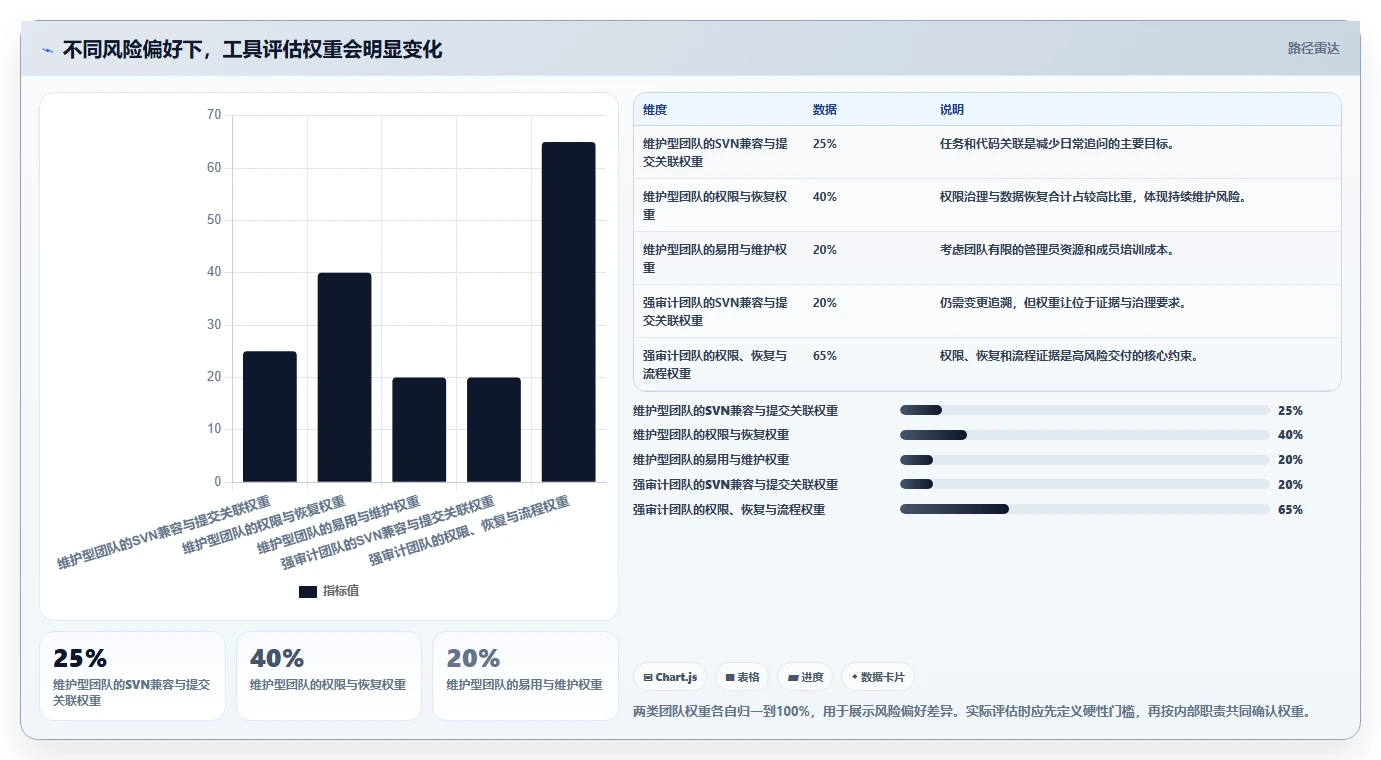Select the 数据卡片 tag

tap(878, 677)
